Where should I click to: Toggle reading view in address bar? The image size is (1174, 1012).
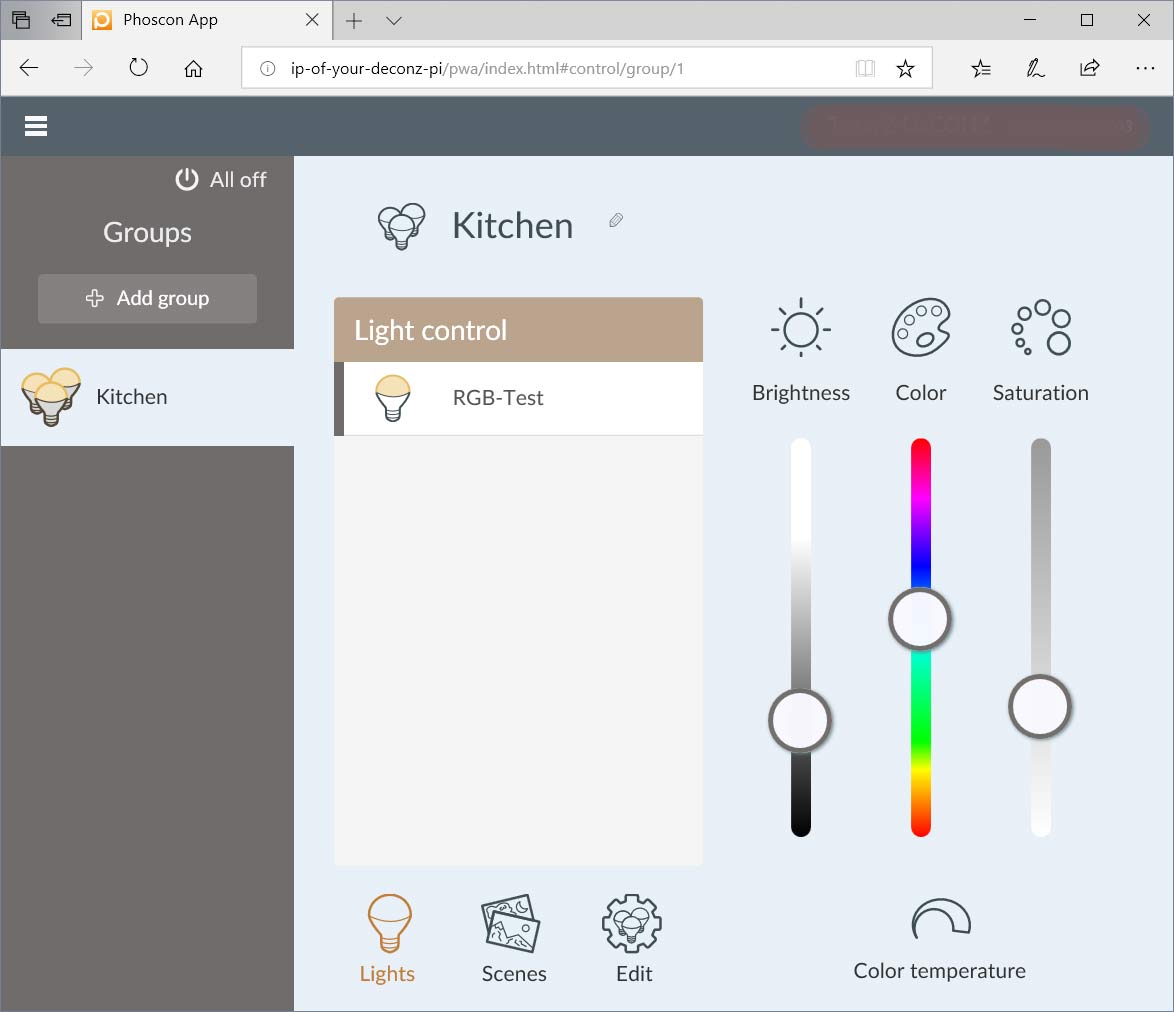pyautogui.click(x=865, y=69)
